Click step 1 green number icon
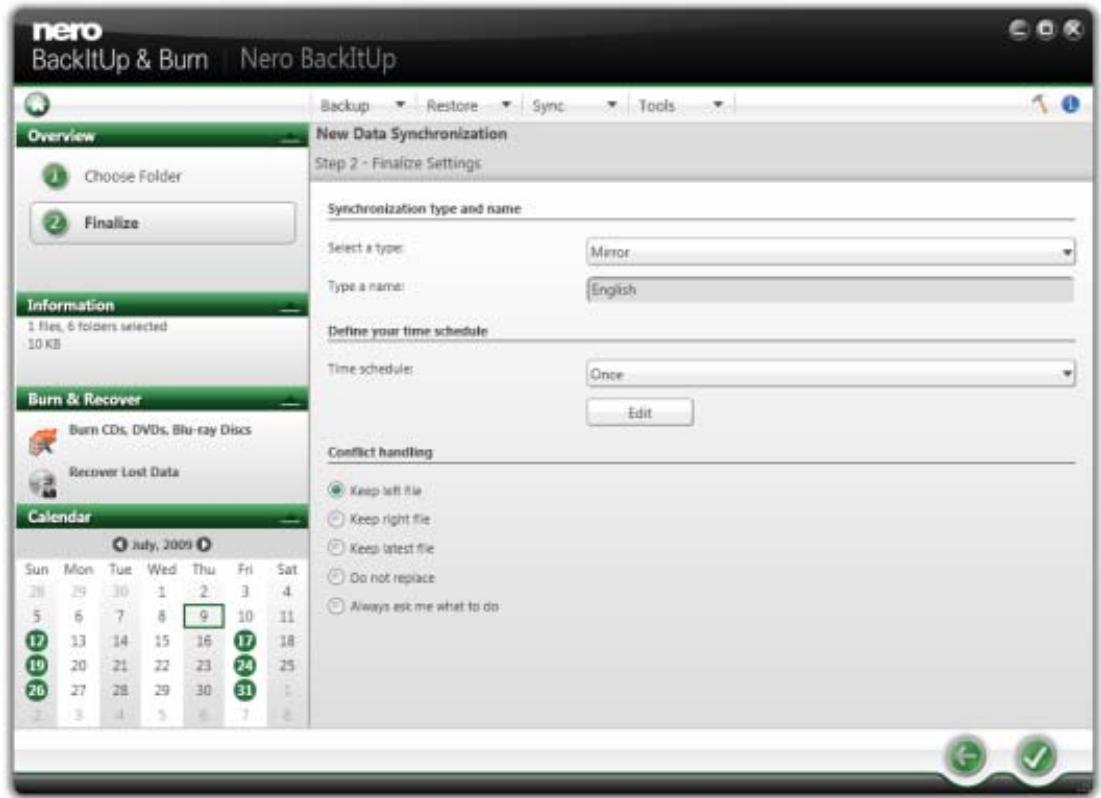 55,176
